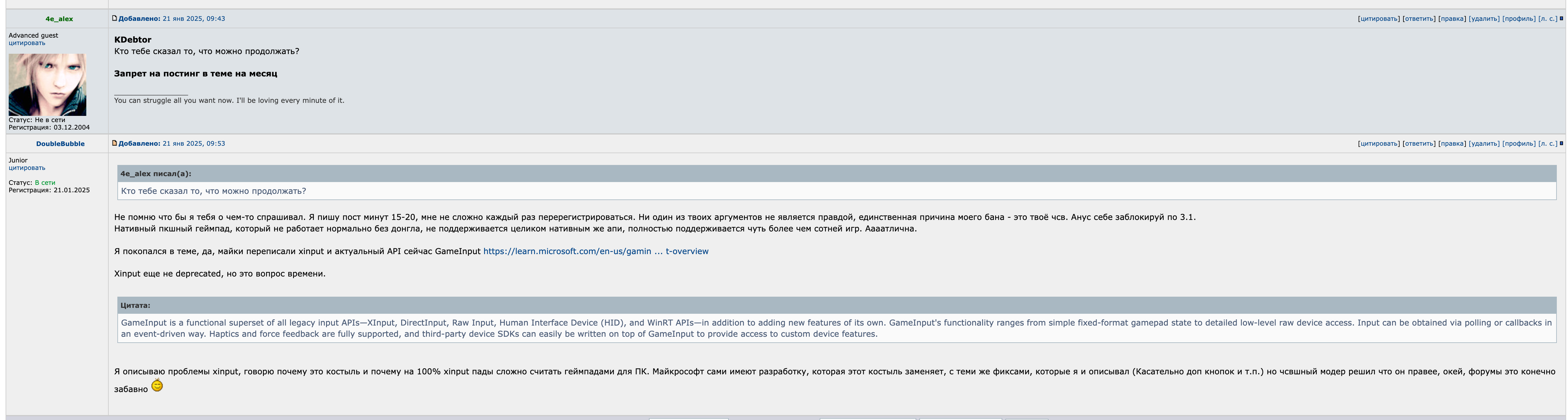Viewport: 1568px width, 420px height.
Task: Click [правка] on DoubleBubble's post
Action: pyautogui.click(x=1452, y=144)
